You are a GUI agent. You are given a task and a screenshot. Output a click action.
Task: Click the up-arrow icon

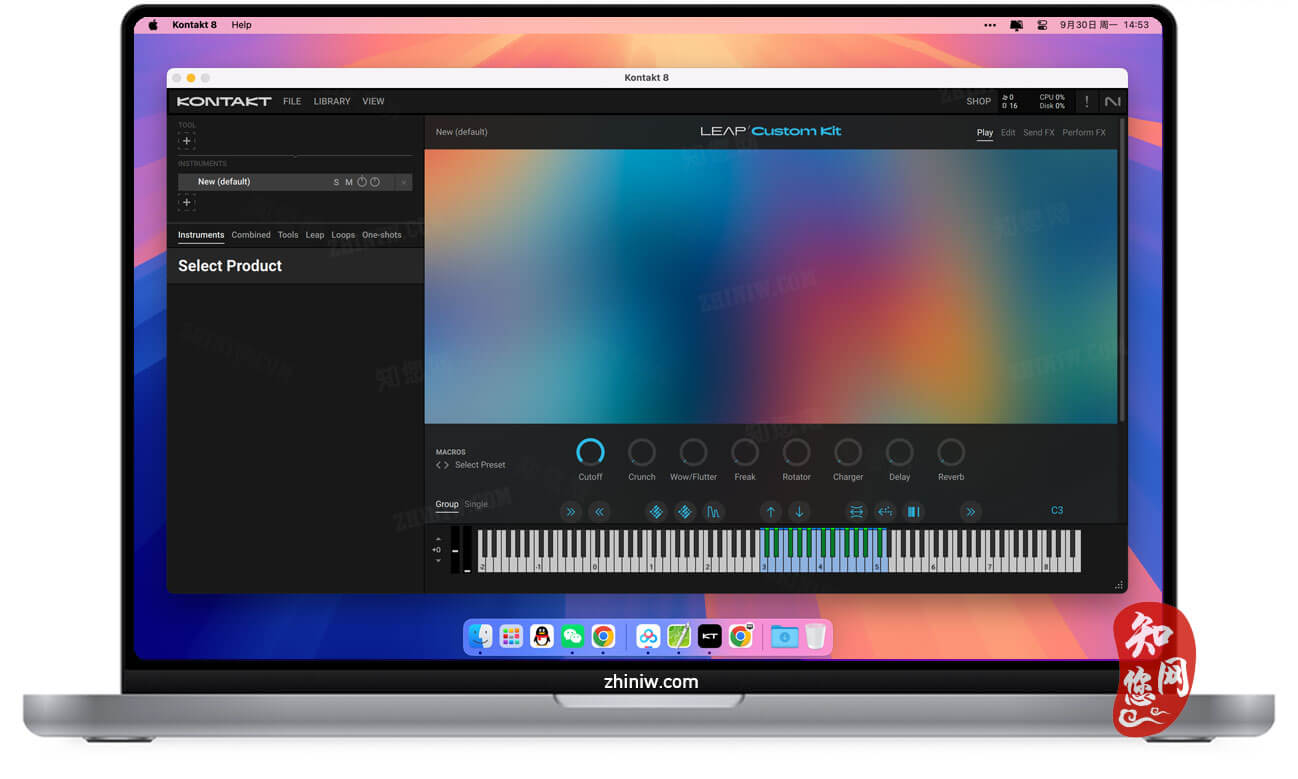coord(770,512)
